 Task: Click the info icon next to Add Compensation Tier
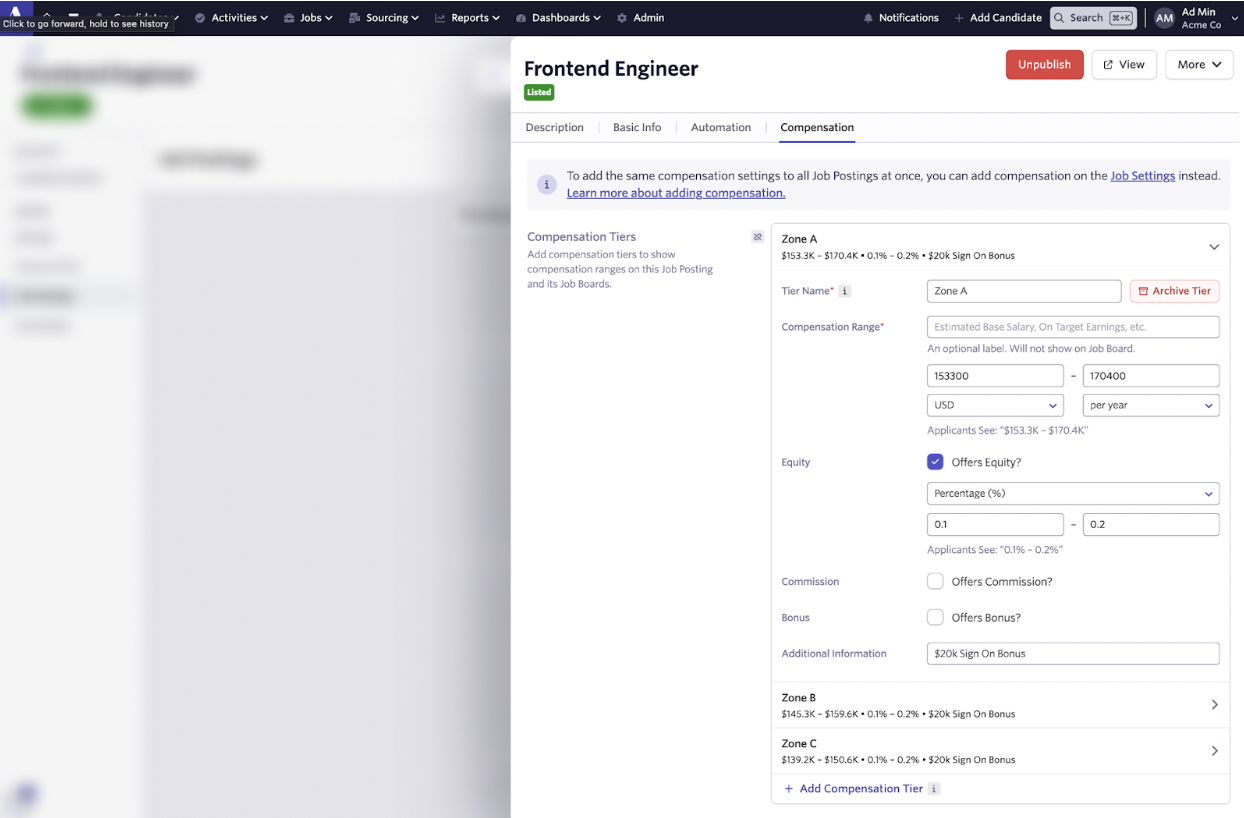point(934,789)
